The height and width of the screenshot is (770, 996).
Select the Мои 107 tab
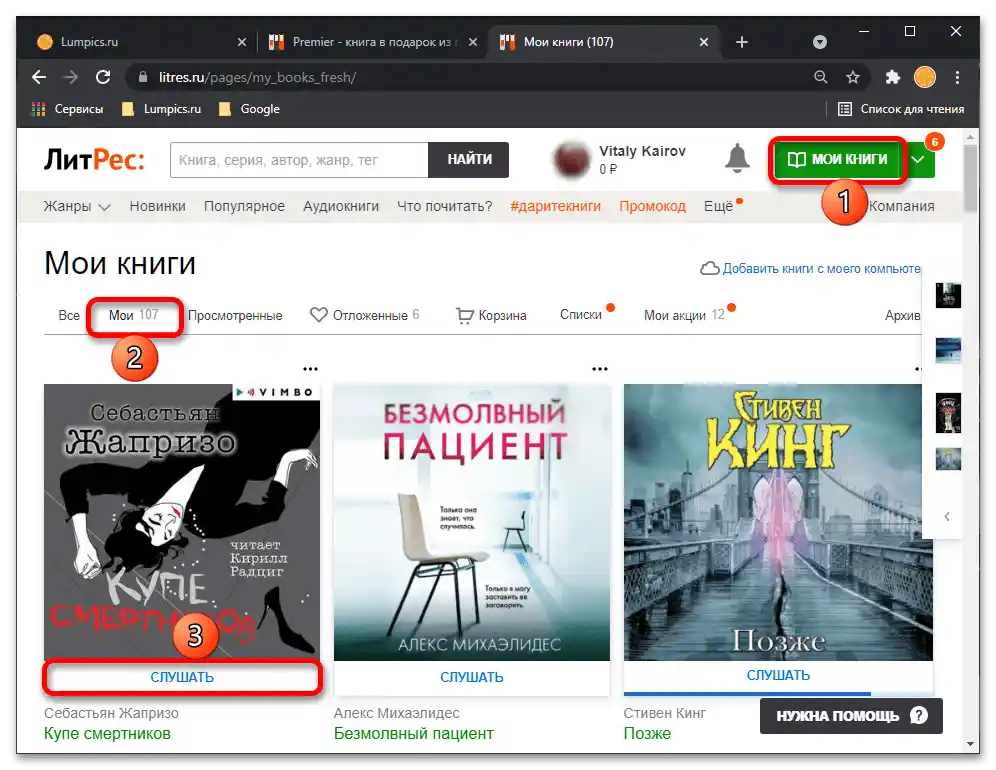pos(133,315)
